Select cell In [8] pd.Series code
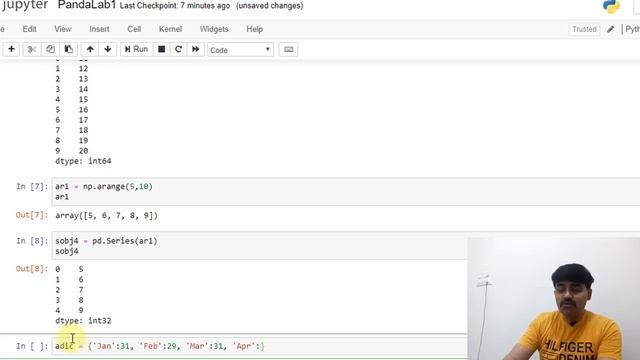Image resolution: width=640 pixels, height=360 pixels. (260, 246)
